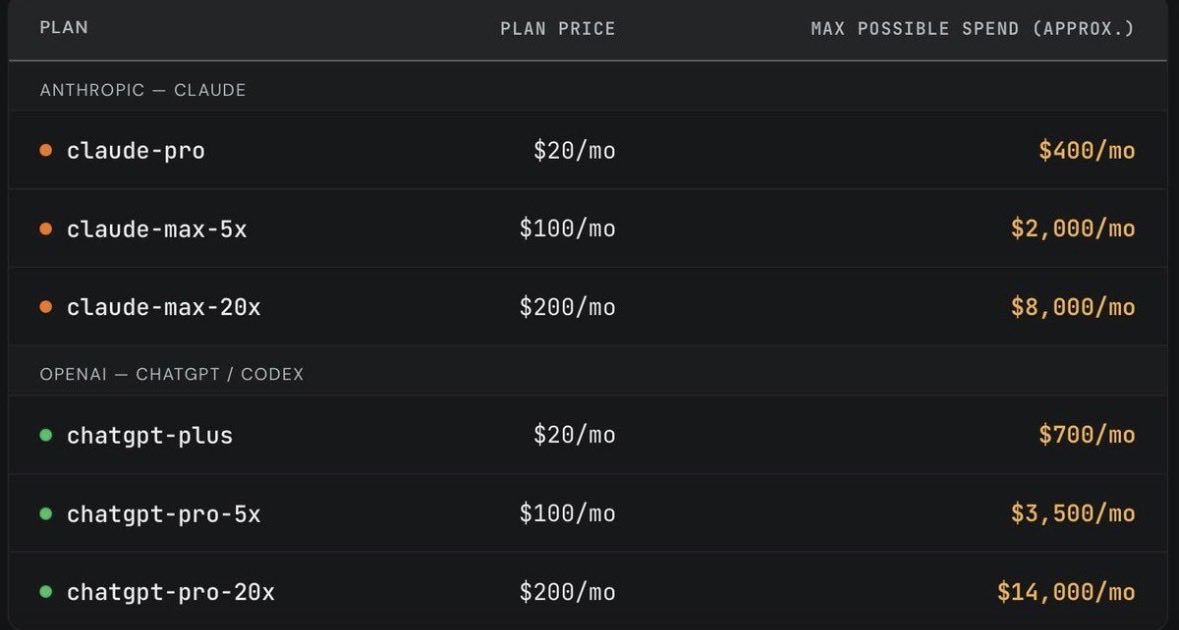1179x630 pixels.
Task: Select the claude-max-20x plan name
Action: tap(164, 307)
